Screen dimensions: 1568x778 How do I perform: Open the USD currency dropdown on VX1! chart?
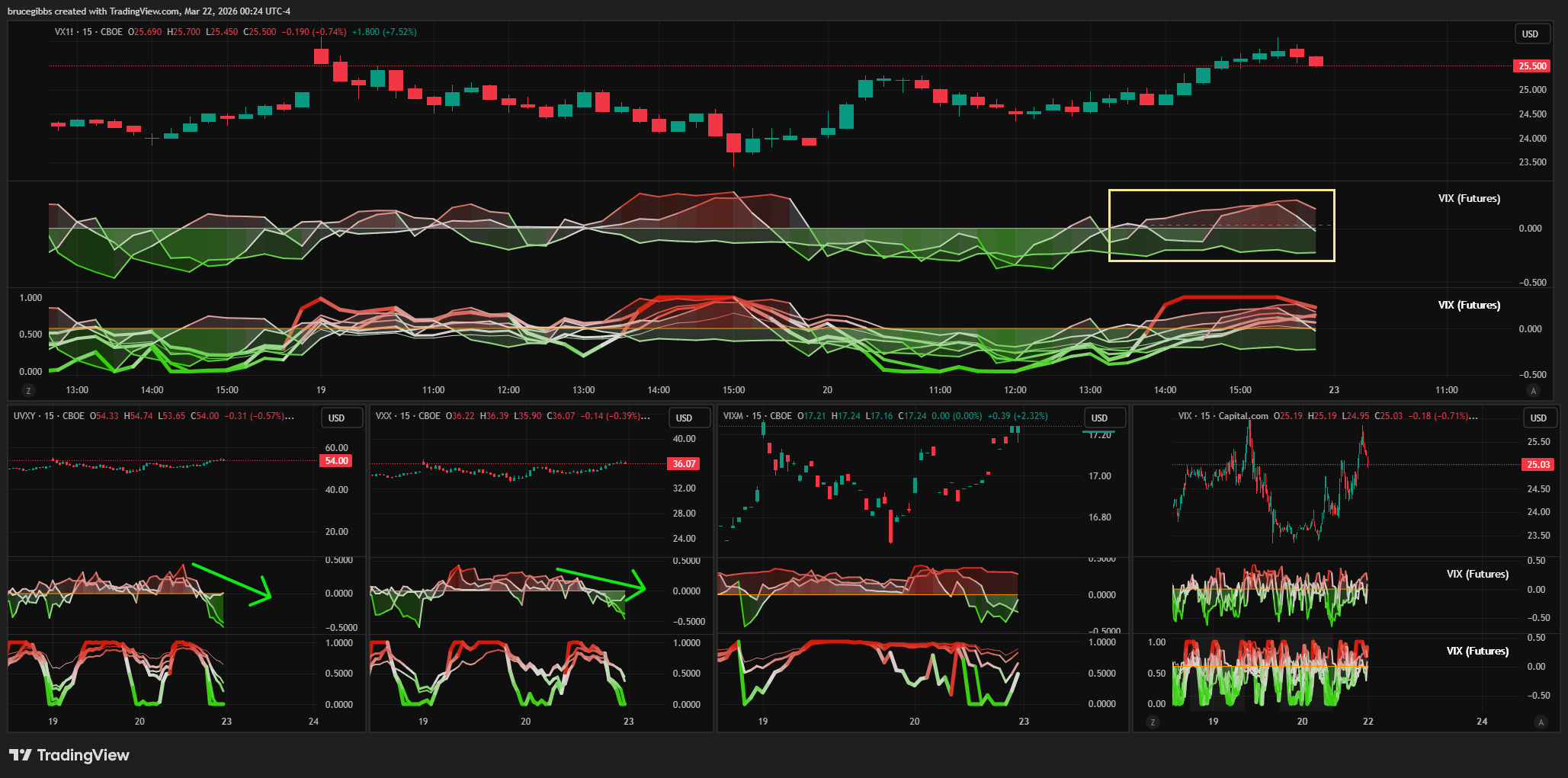click(1531, 34)
